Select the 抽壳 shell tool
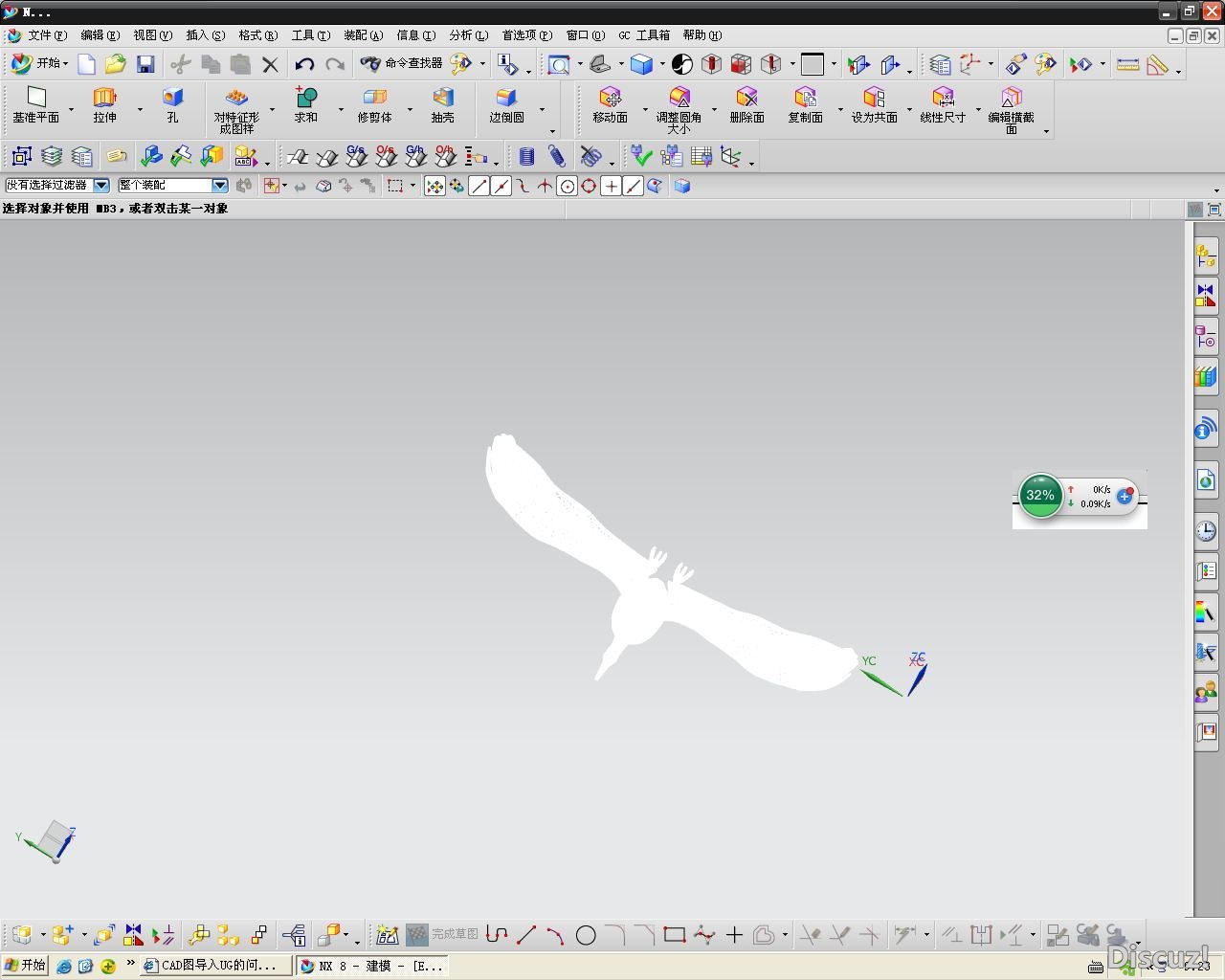 coord(442,105)
